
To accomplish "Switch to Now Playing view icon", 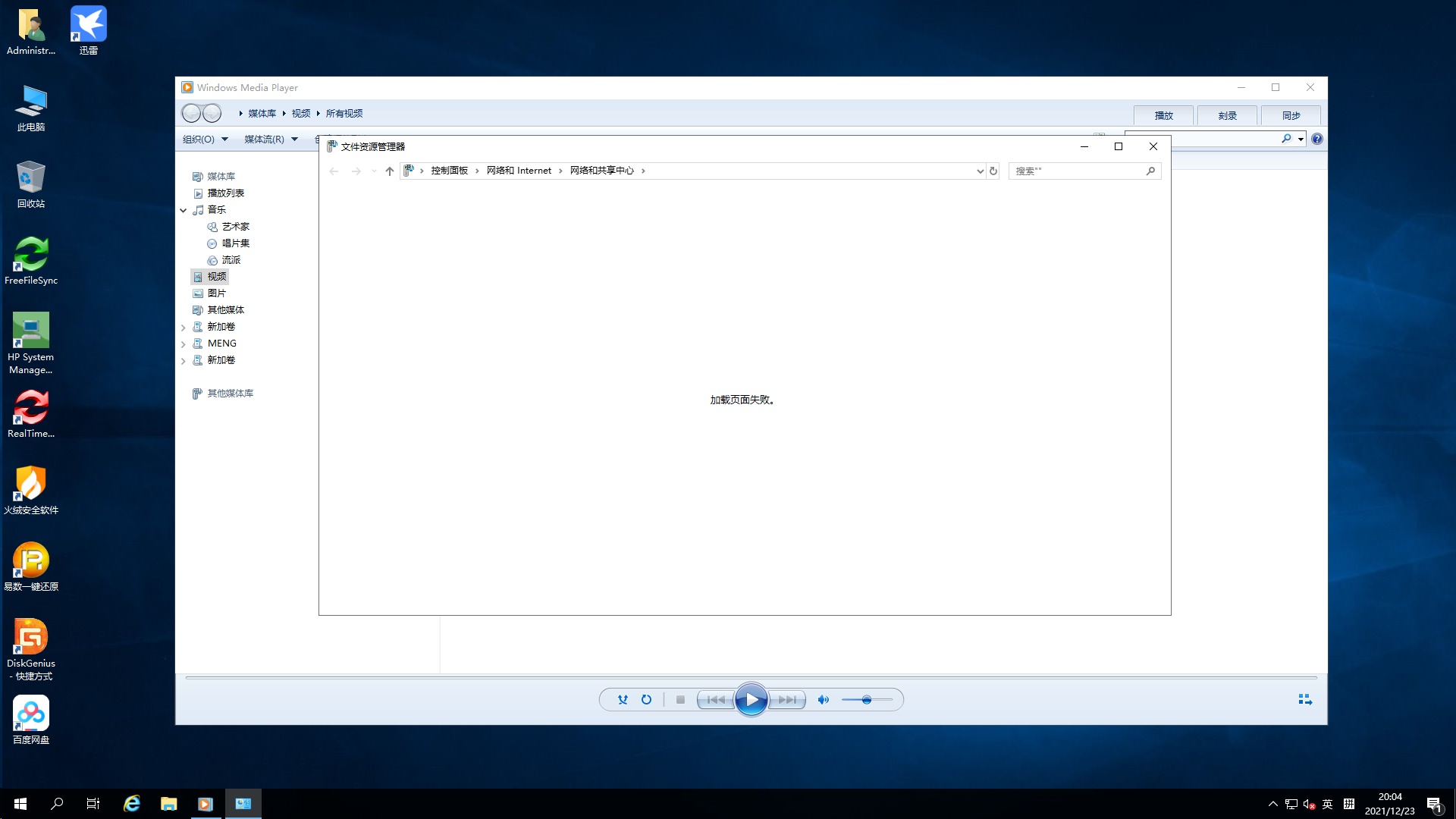I will pos(1305,699).
